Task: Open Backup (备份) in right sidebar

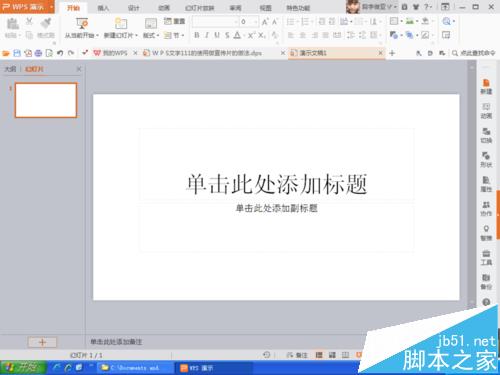Action: pyautogui.click(x=486, y=282)
